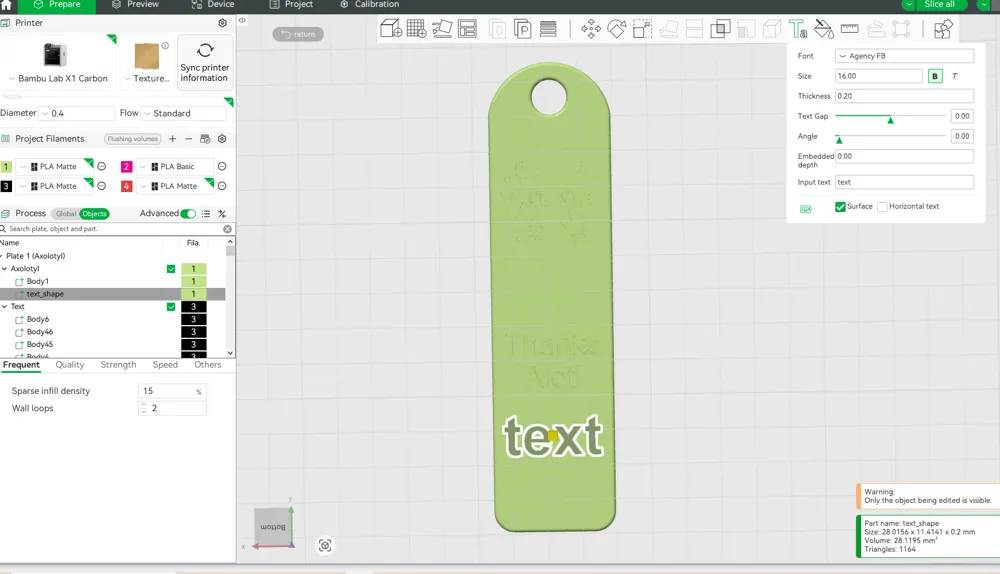Open the Font dropdown Agency FB
This screenshot has width=1000, height=574.
click(904, 56)
